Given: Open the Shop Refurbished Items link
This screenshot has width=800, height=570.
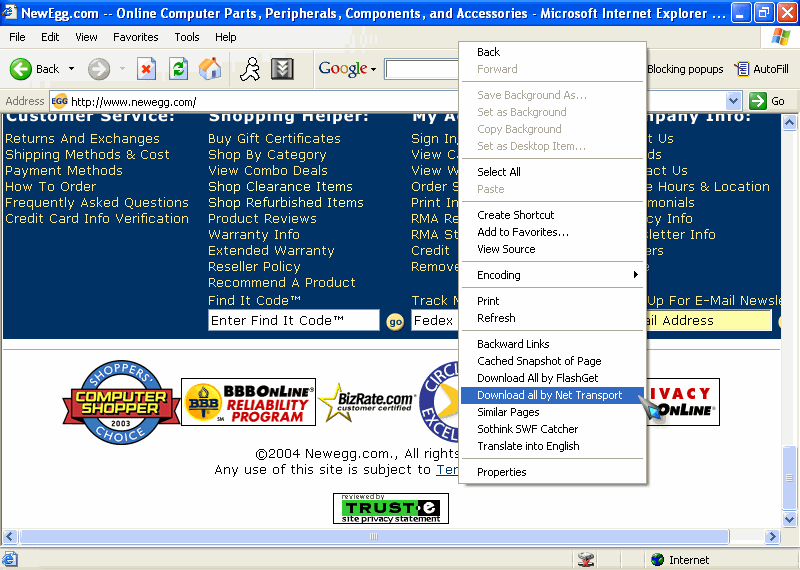Looking at the screenshot, I should [286, 203].
